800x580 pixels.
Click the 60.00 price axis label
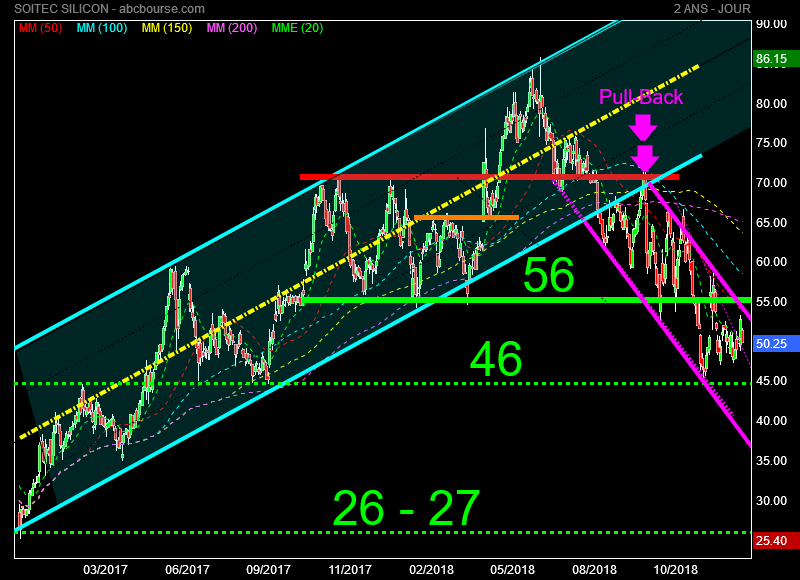pos(771,262)
